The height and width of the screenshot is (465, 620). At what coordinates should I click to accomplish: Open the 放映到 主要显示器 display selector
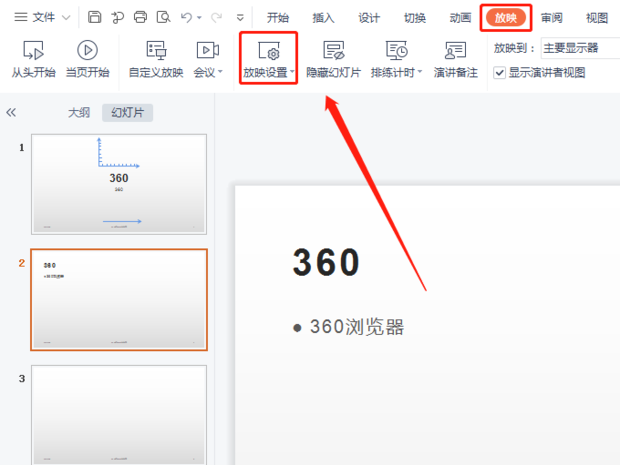580,48
